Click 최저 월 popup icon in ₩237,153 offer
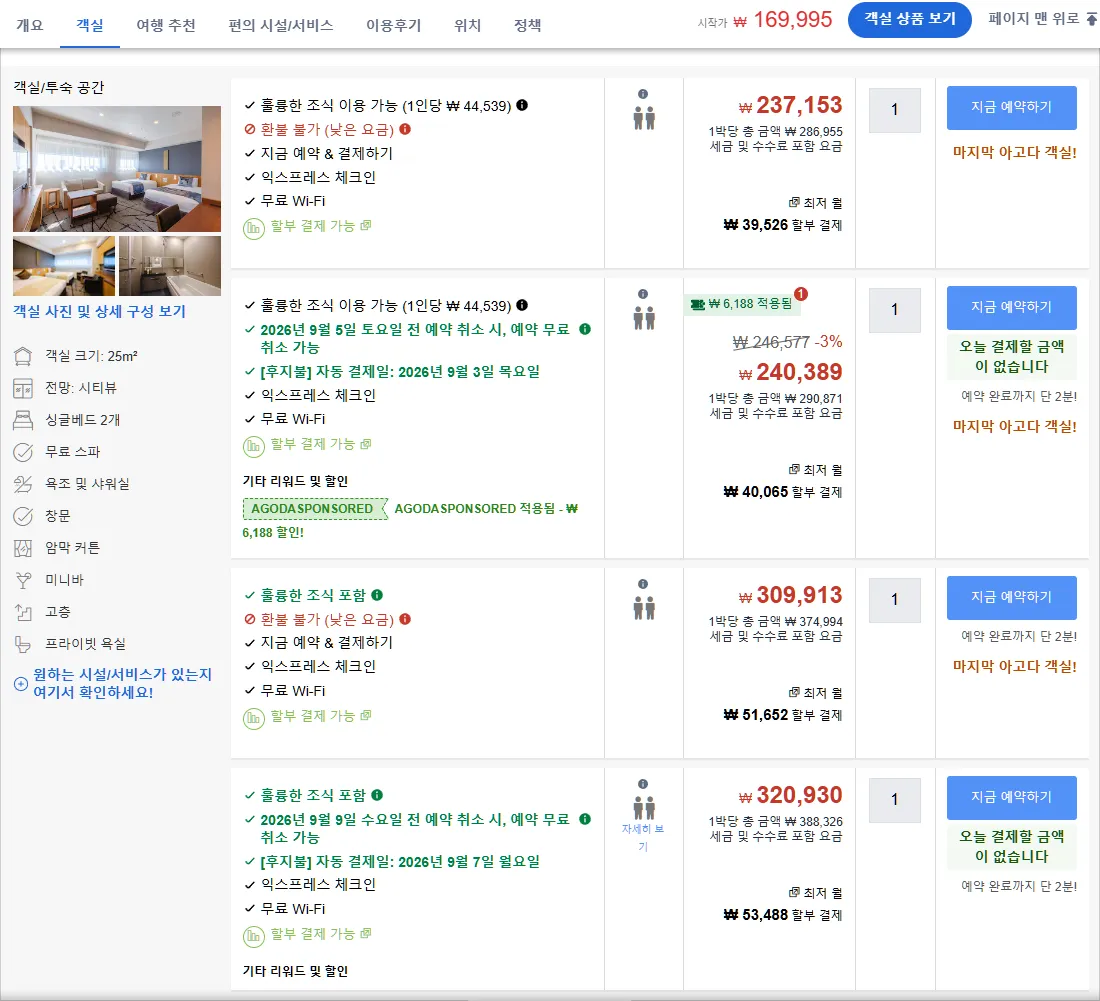The image size is (1100, 1001). click(x=793, y=203)
